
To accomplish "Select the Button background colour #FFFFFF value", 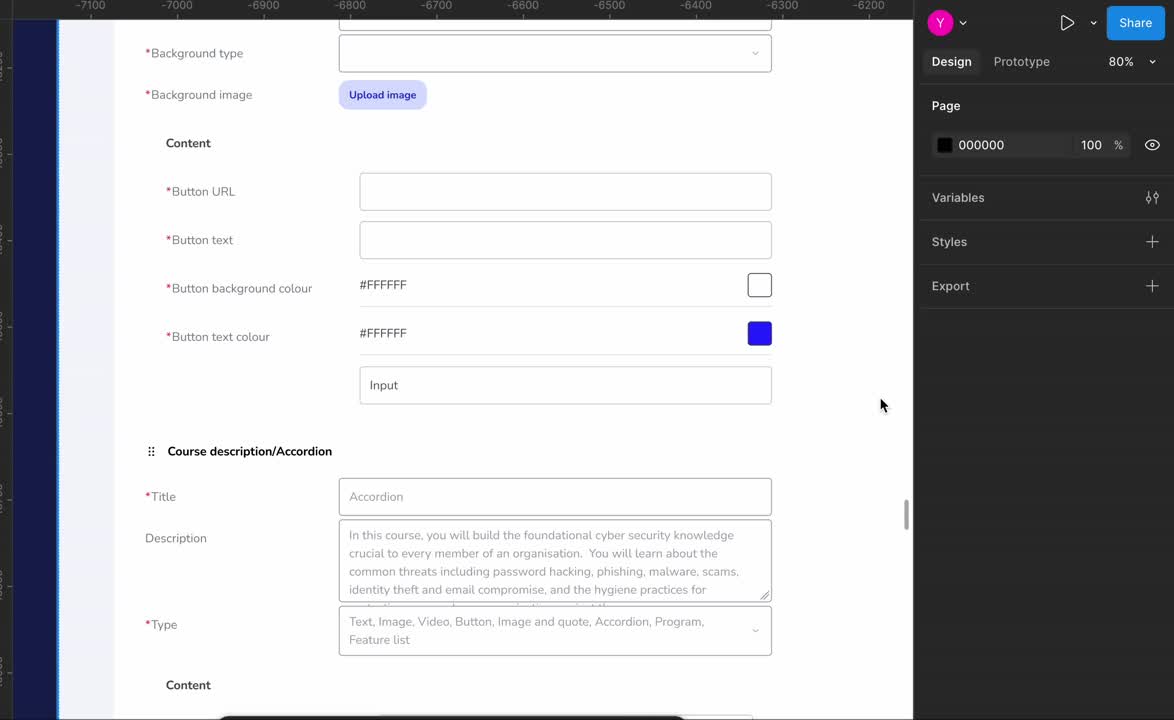I will [x=383, y=285].
